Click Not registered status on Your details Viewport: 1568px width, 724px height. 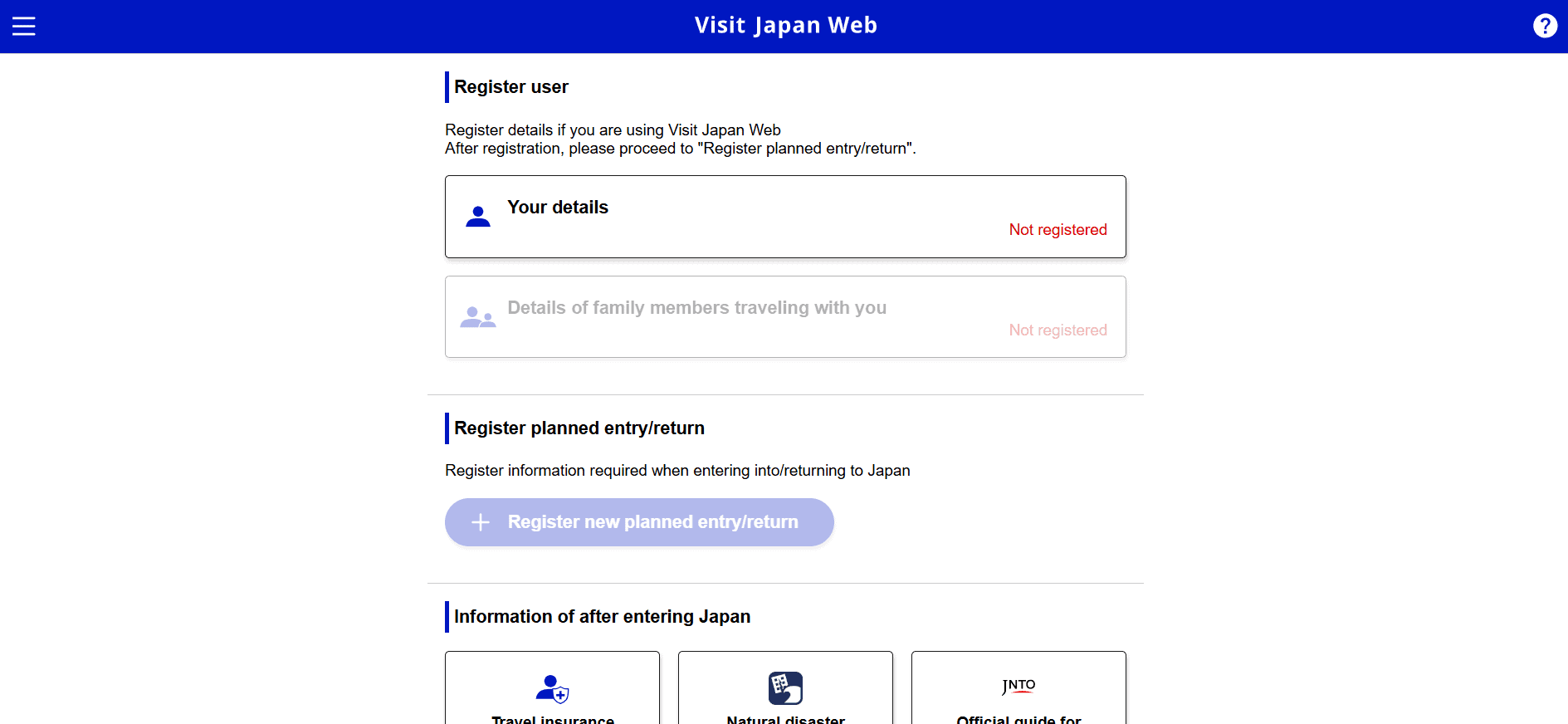(1058, 230)
